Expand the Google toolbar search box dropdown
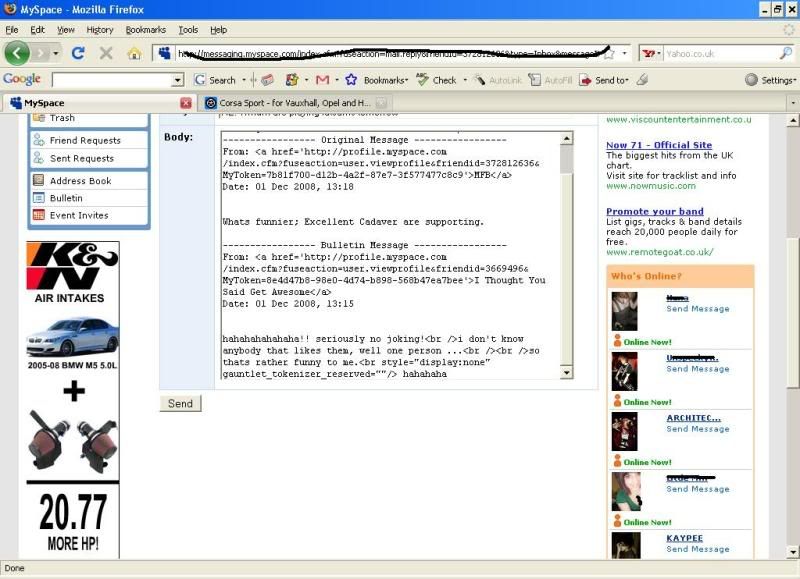Viewport: 800px width, 579px height. click(x=178, y=80)
